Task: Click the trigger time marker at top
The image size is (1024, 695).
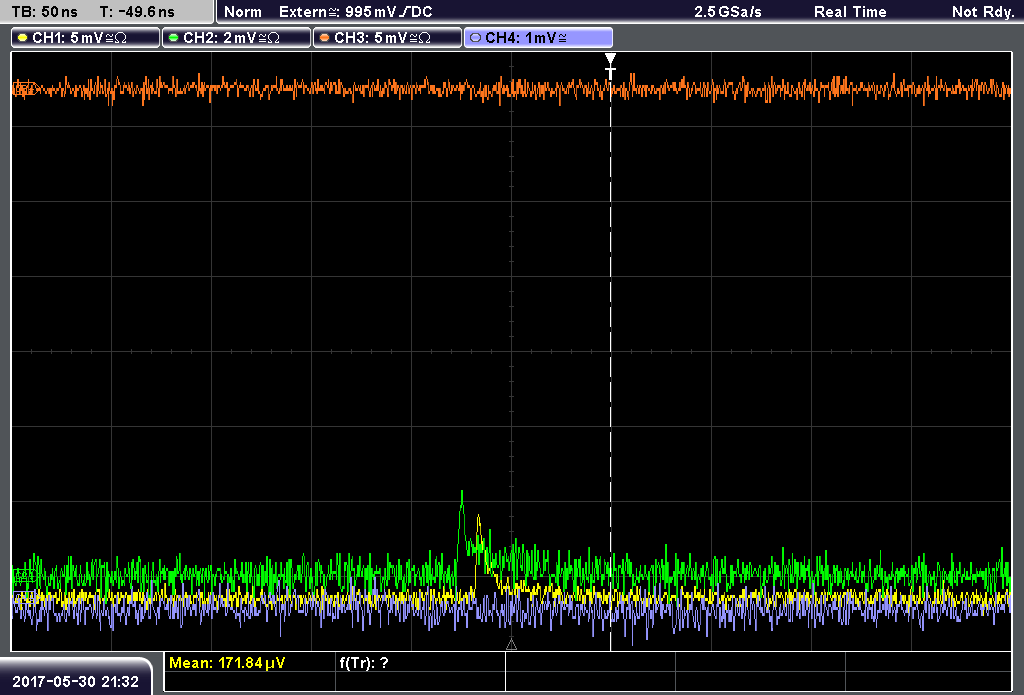Action: pyautogui.click(x=610, y=66)
